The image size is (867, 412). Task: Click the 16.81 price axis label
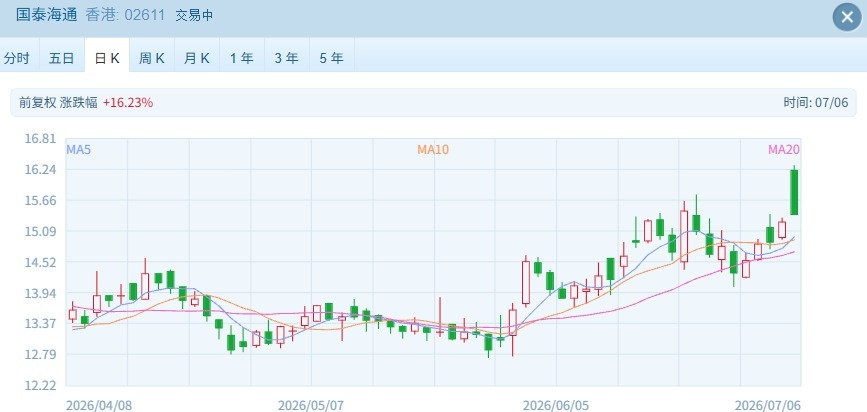coord(40,138)
